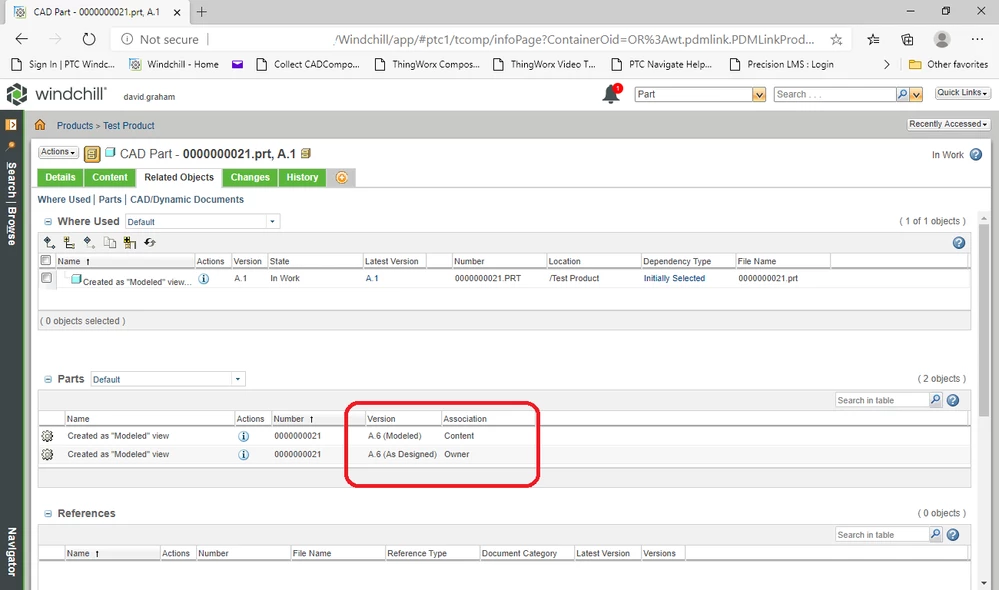Check the Created as Modeled view row checkbox

click(x=47, y=278)
